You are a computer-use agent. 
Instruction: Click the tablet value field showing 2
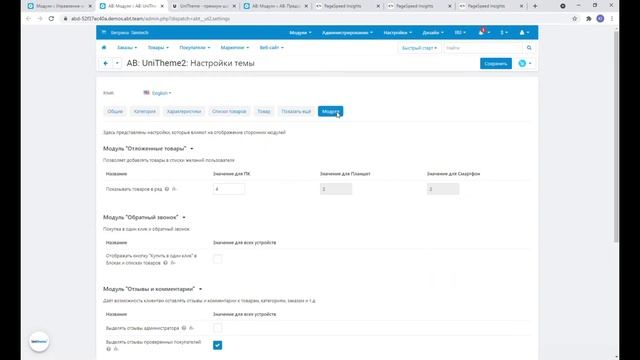click(x=336, y=189)
